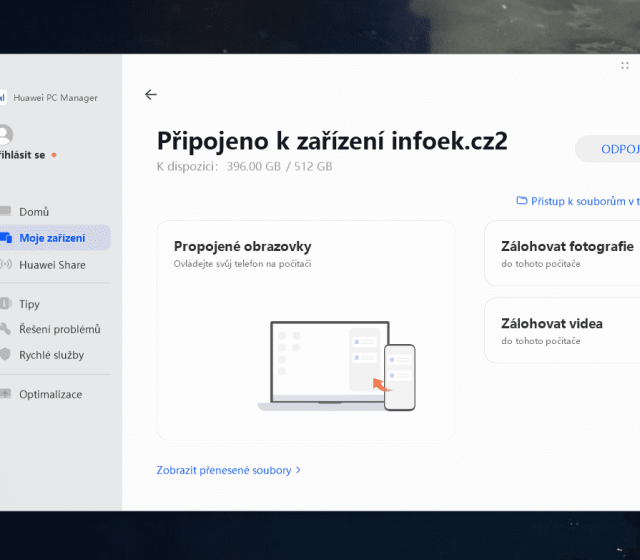640x560 pixels.
Task: Click the Rychlé služby shield icon
Action: [6, 355]
